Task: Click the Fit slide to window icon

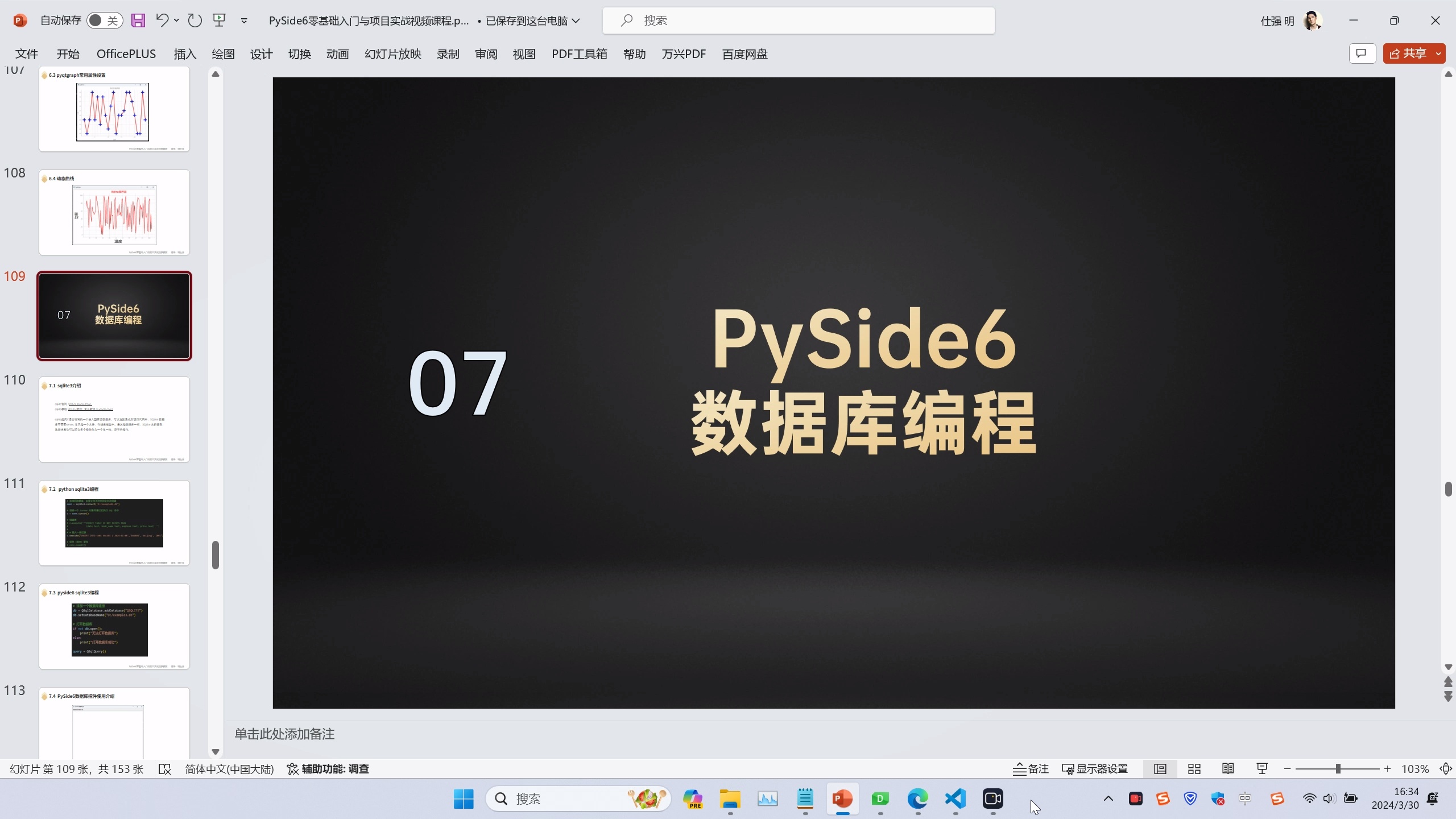Action: point(1445,768)
